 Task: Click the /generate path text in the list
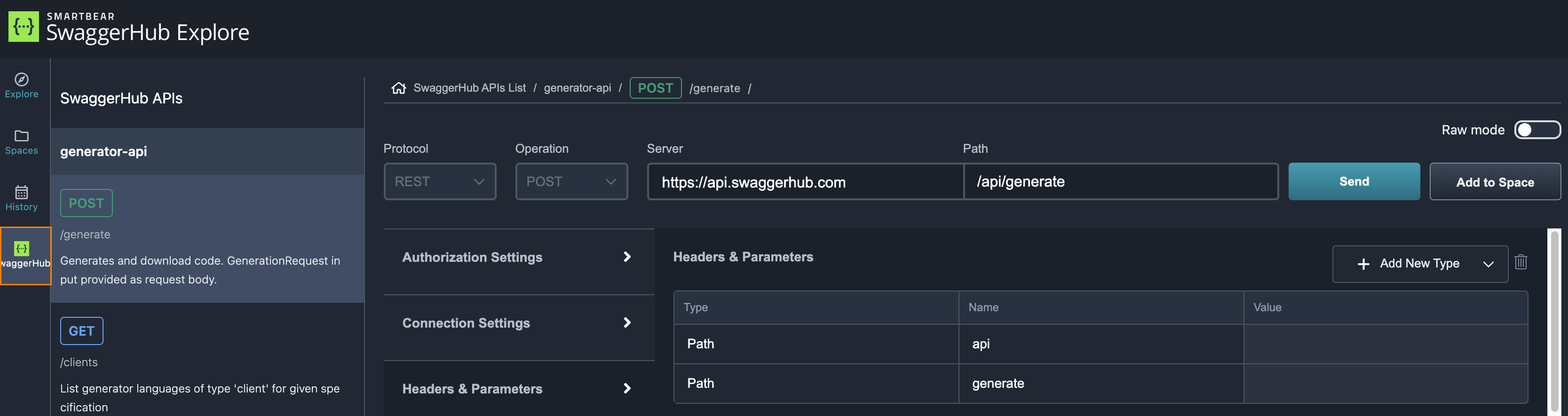pos(85,235)
